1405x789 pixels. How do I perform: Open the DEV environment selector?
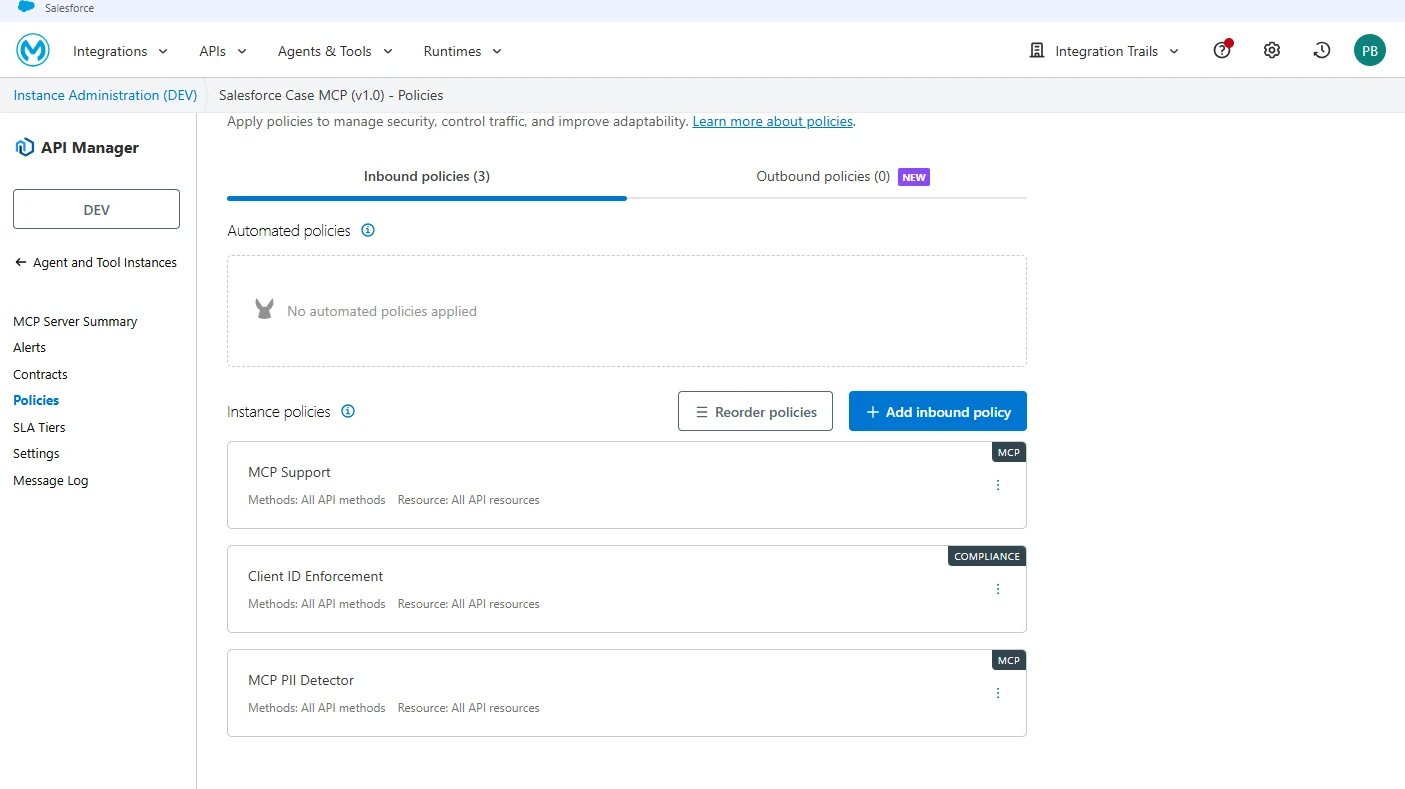click(96, 209)
